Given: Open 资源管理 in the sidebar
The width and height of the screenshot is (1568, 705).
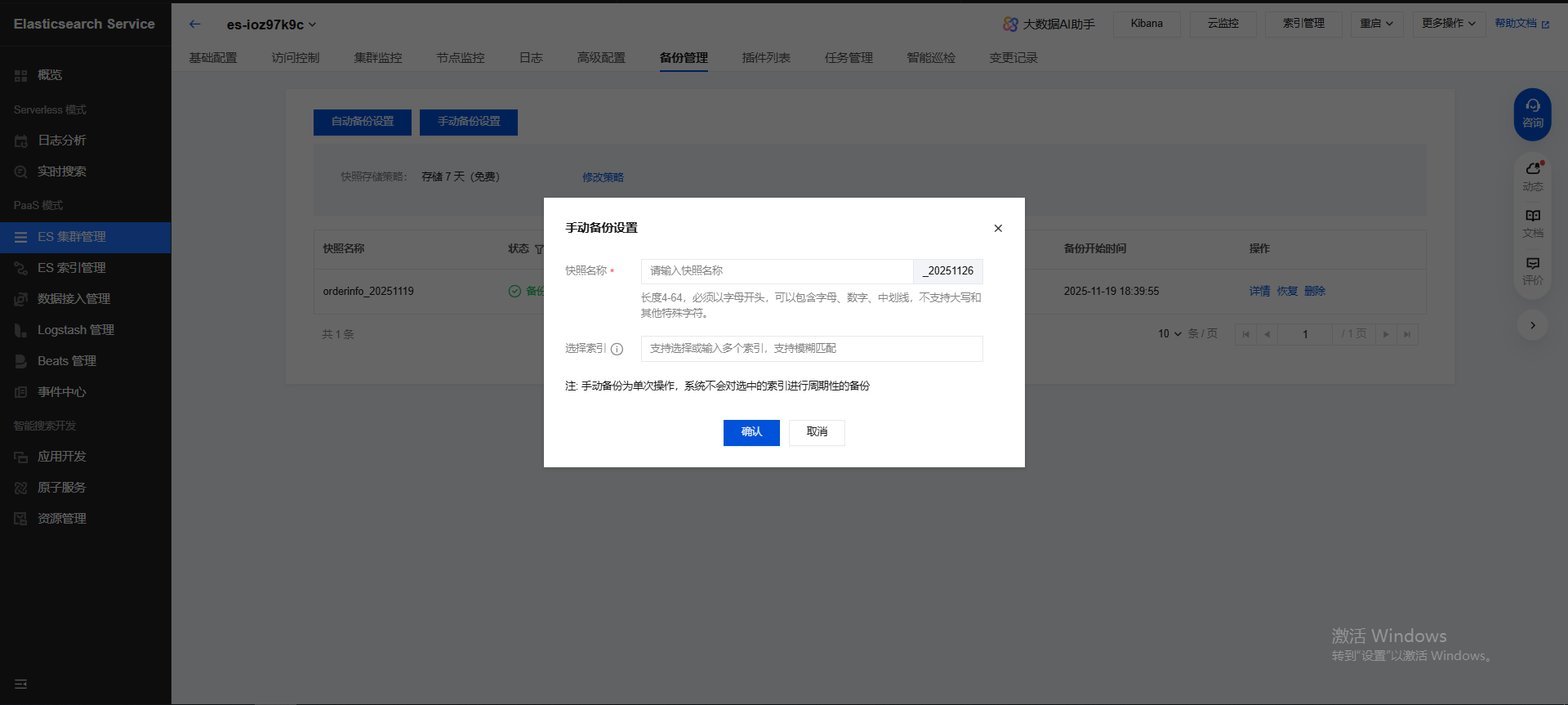Looking at the screenshot, I should click(85, 519).
